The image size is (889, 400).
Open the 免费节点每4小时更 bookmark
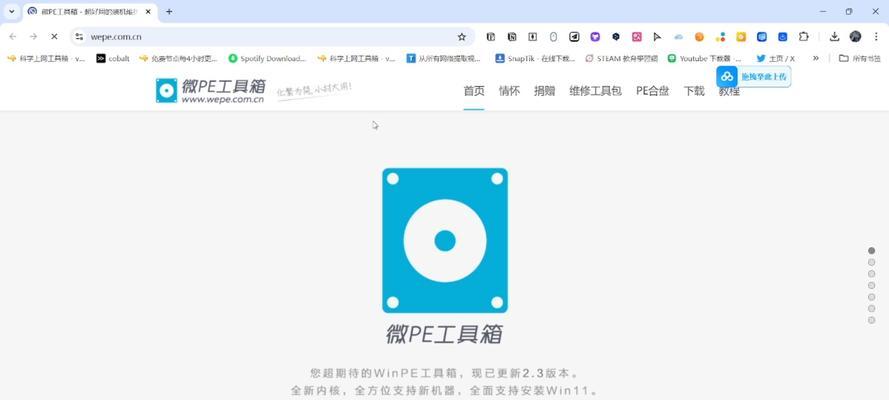pos(177,58)
